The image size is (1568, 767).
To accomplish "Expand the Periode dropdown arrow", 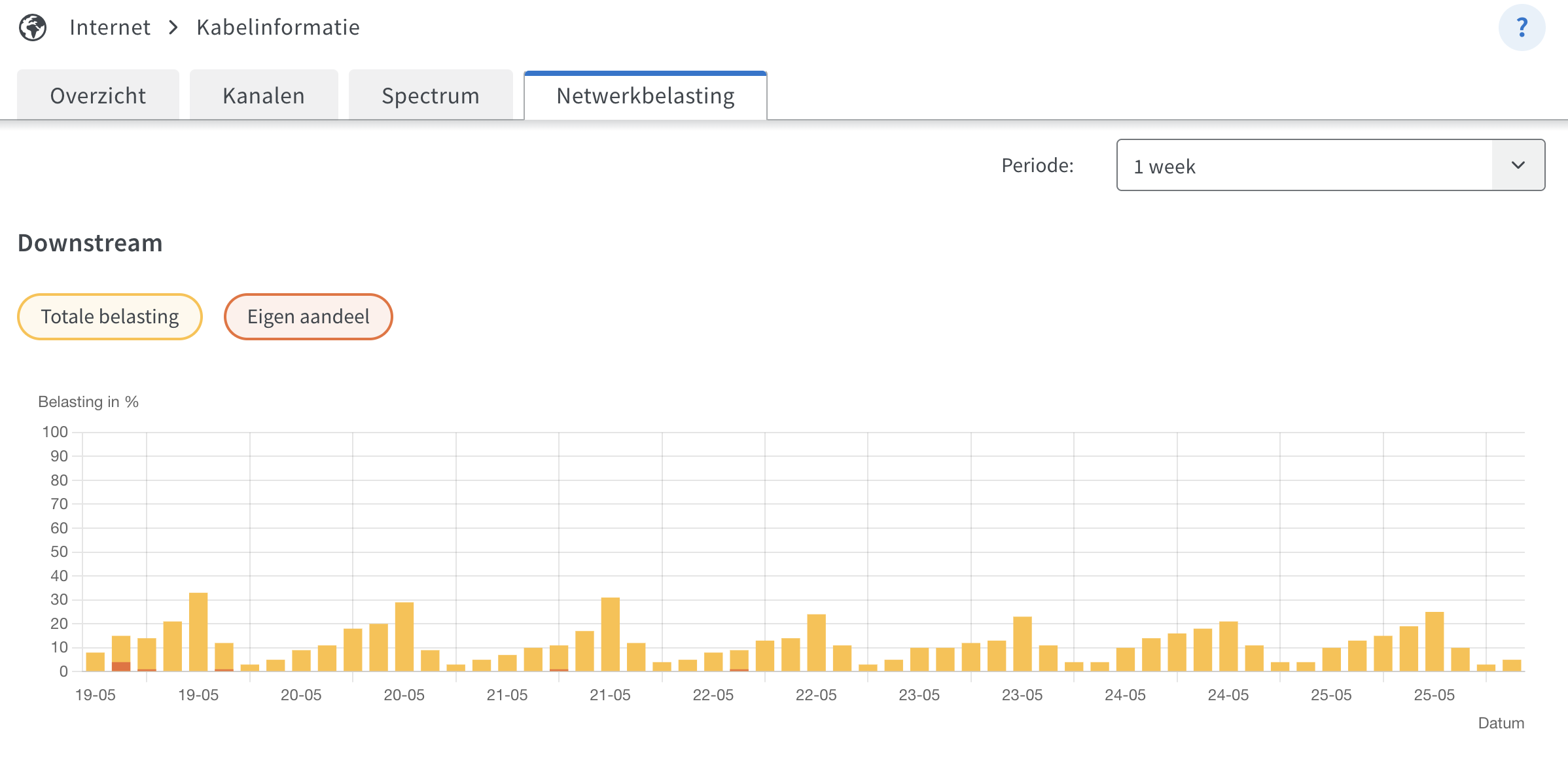I will 1518,165.
